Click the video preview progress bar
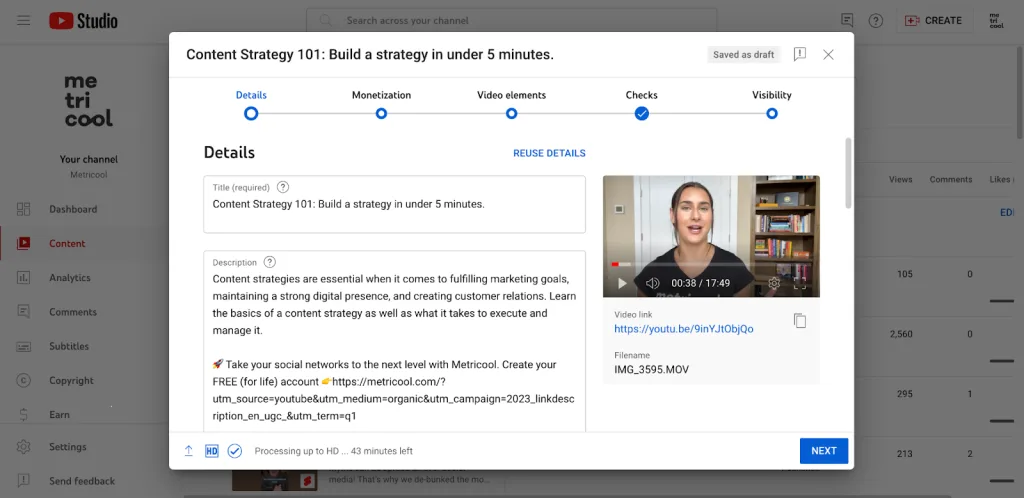Screen dimensions: 1024x498 [x=710, y=264]
